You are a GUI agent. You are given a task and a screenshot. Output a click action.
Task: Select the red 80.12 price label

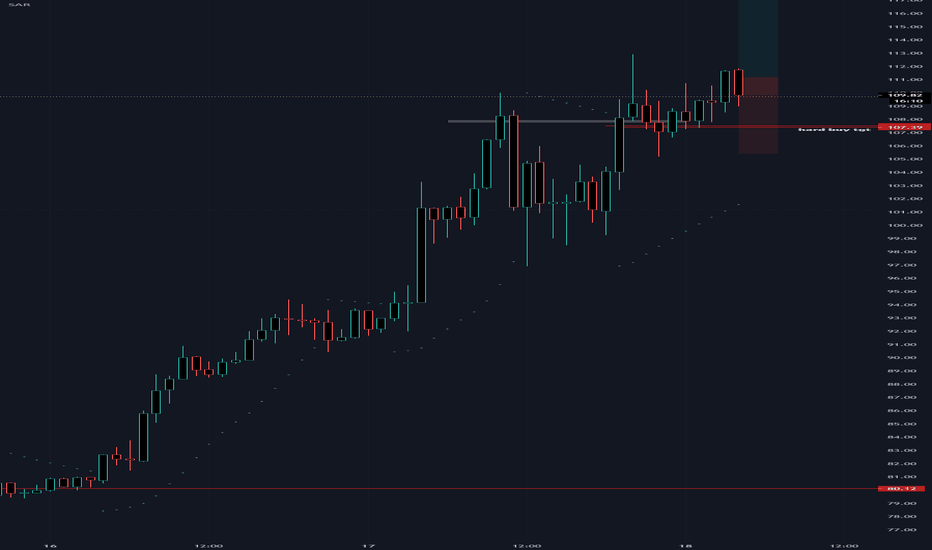click(902, 489)
